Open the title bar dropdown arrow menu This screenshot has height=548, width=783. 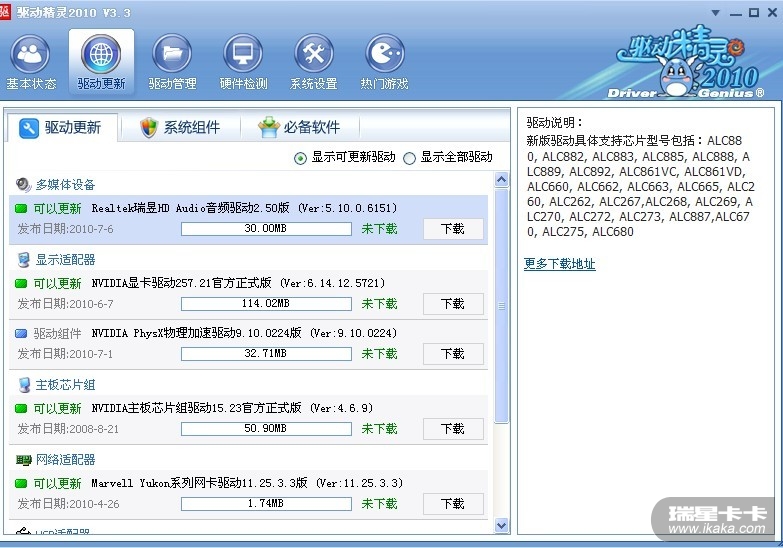(716, 12)
